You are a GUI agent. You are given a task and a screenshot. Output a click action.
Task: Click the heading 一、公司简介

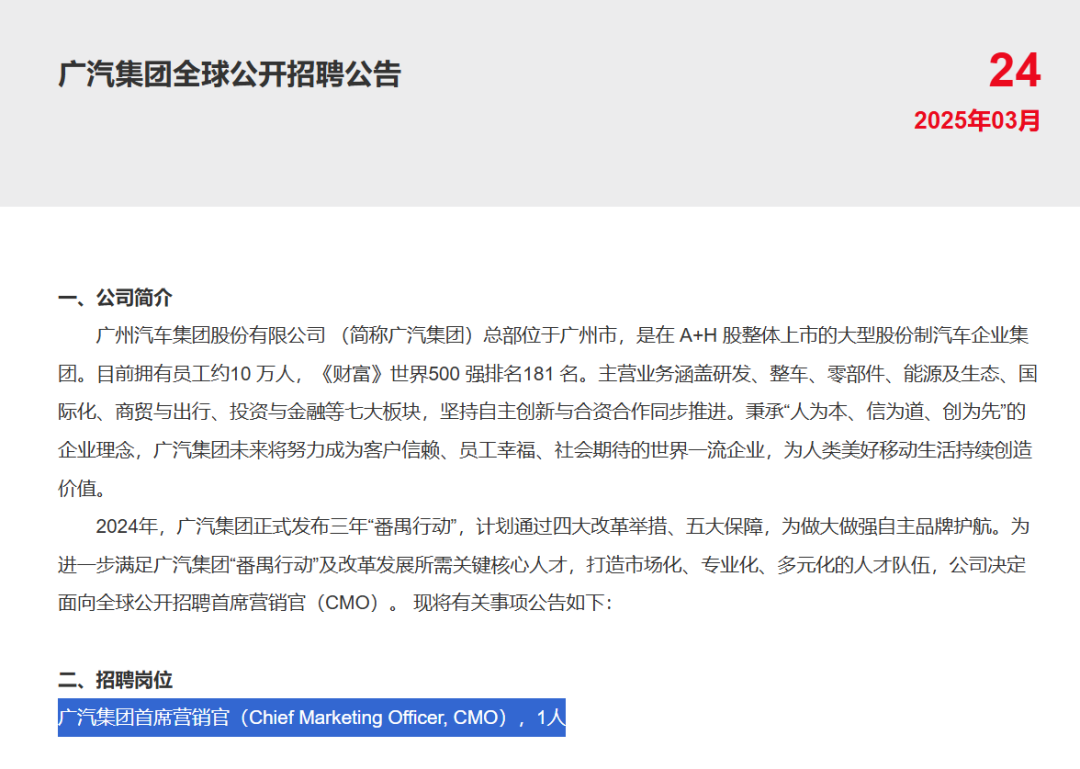[x=115, y=298]
